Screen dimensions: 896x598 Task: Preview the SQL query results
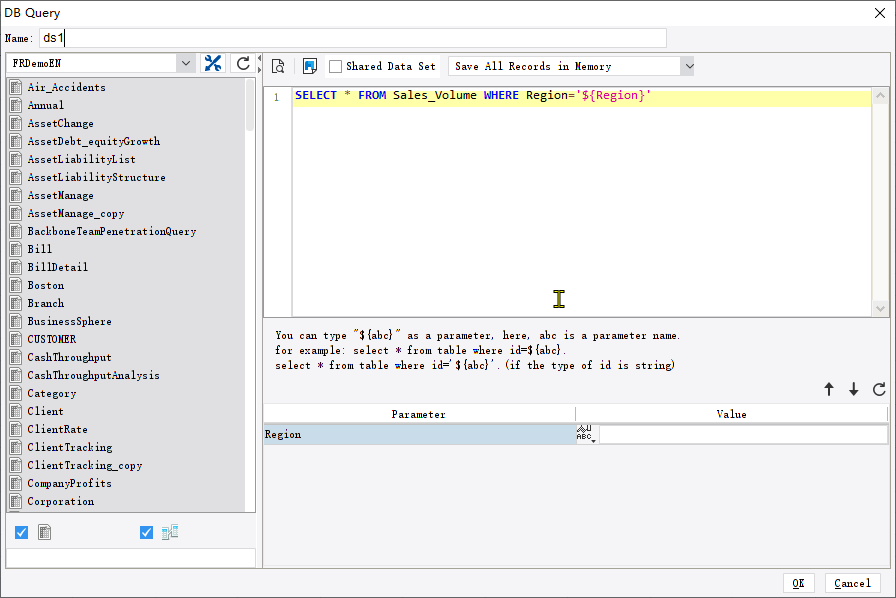coord(278,64)
